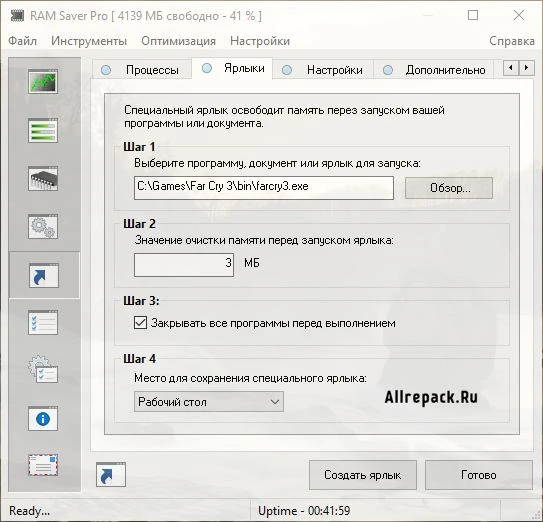The height and width of the screenshot is (522, 543).
Task: Open the blue info sidebar icon
Action: [x=43, y=418]
